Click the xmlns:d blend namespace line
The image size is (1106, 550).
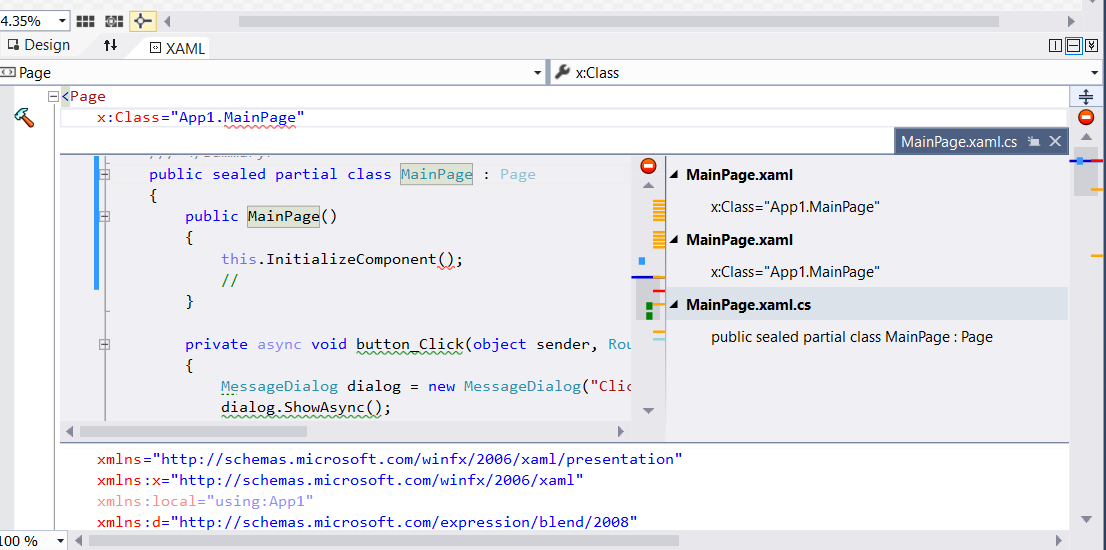pos(367,522)
